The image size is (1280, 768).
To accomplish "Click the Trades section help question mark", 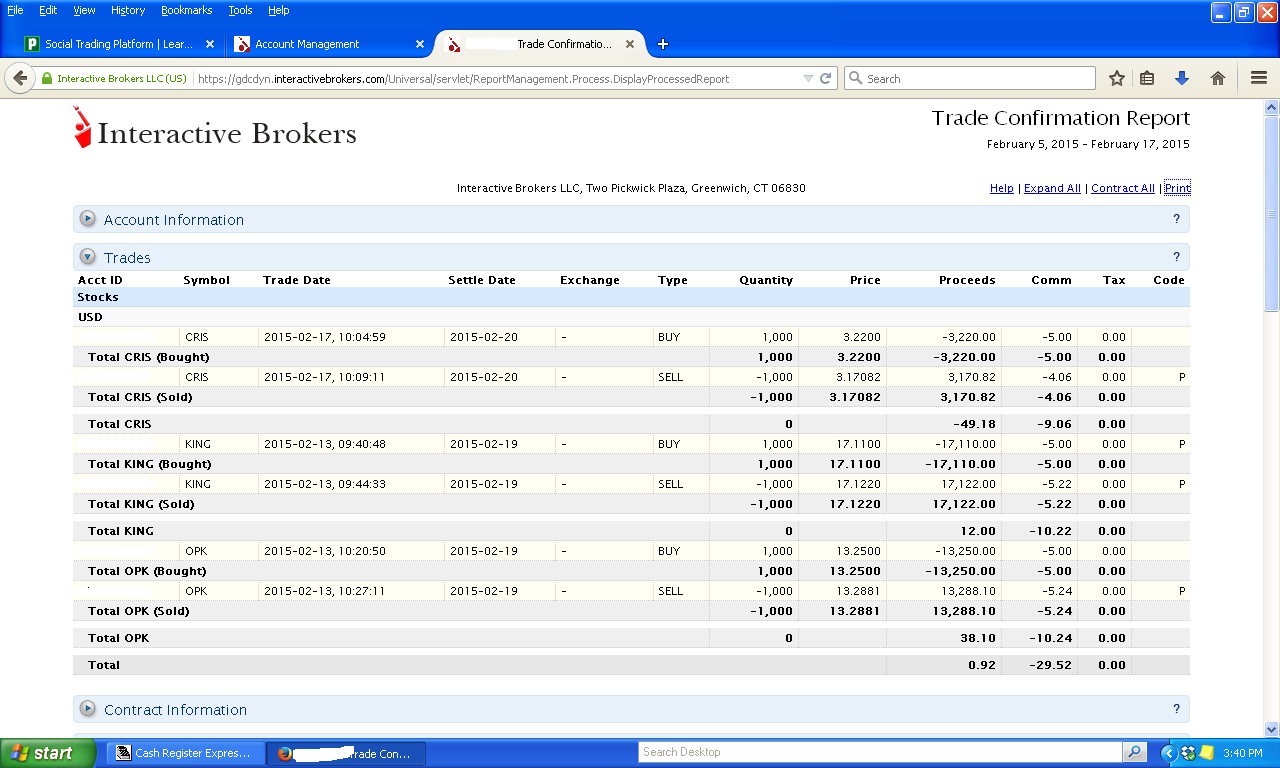I will tap(1176, 257).
